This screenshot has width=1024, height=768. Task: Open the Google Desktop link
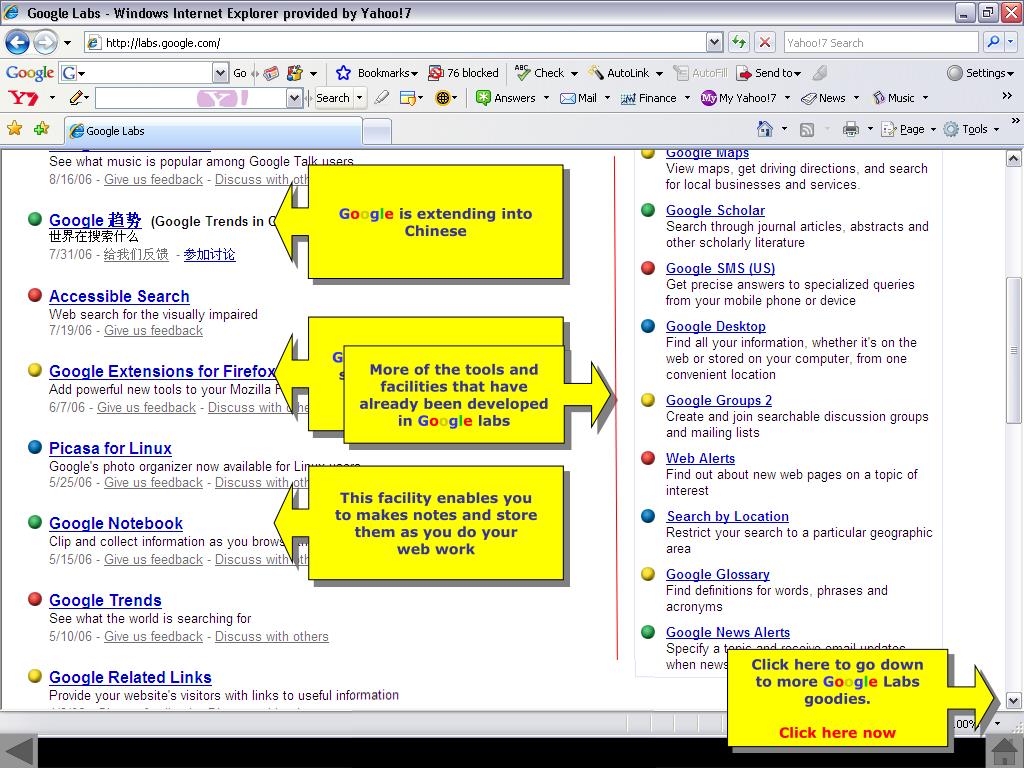[x=716, y=327]
